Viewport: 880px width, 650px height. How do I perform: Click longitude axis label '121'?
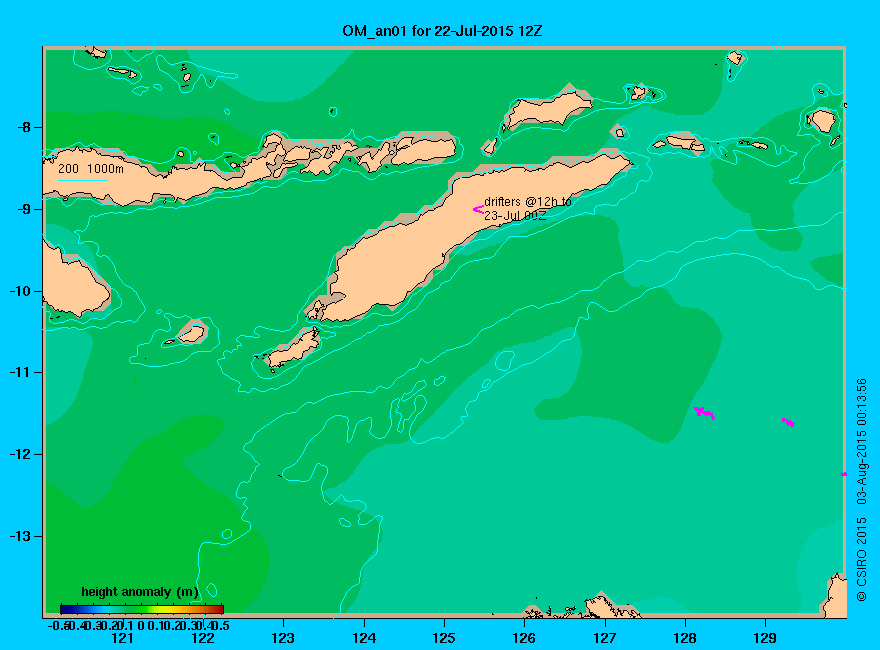click(x=122, y=638)
